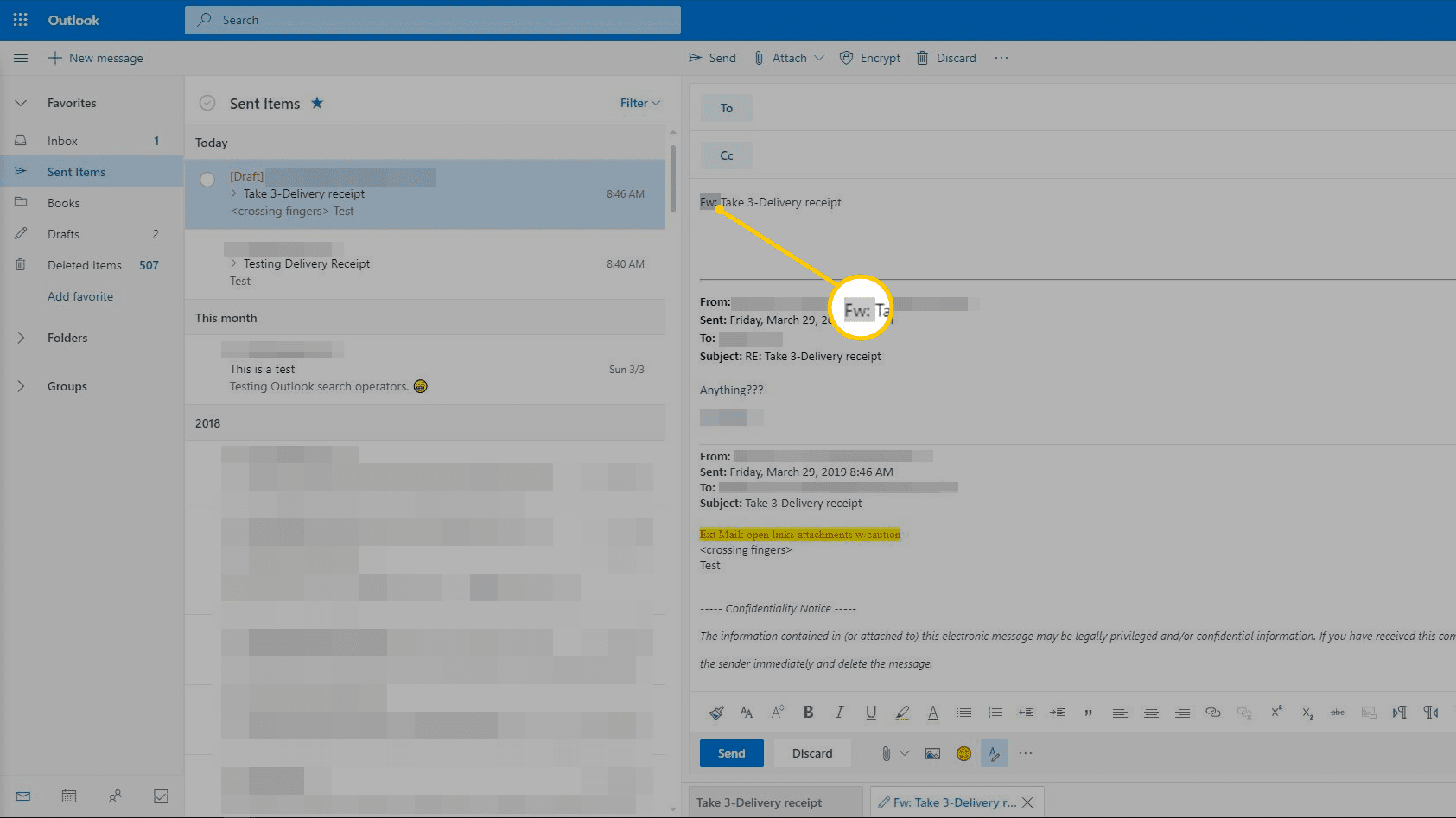Click inside the Search box

pyautogui.click(x=433, y=20)
